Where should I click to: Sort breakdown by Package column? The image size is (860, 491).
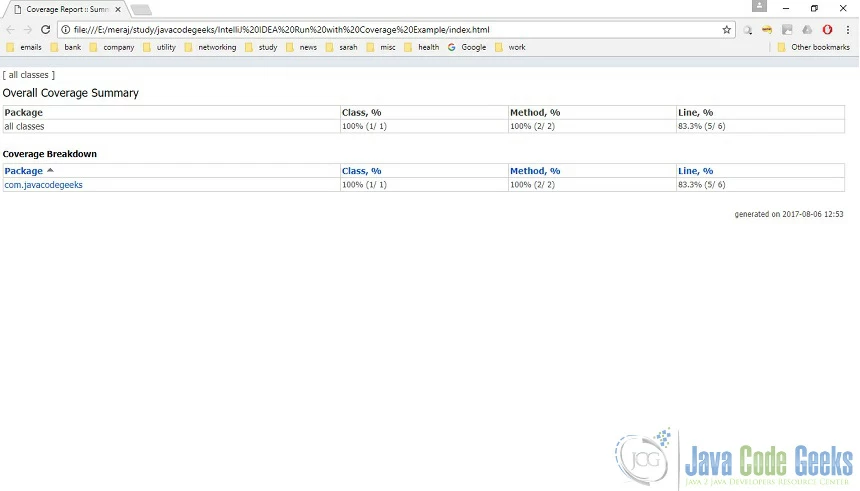24,171
